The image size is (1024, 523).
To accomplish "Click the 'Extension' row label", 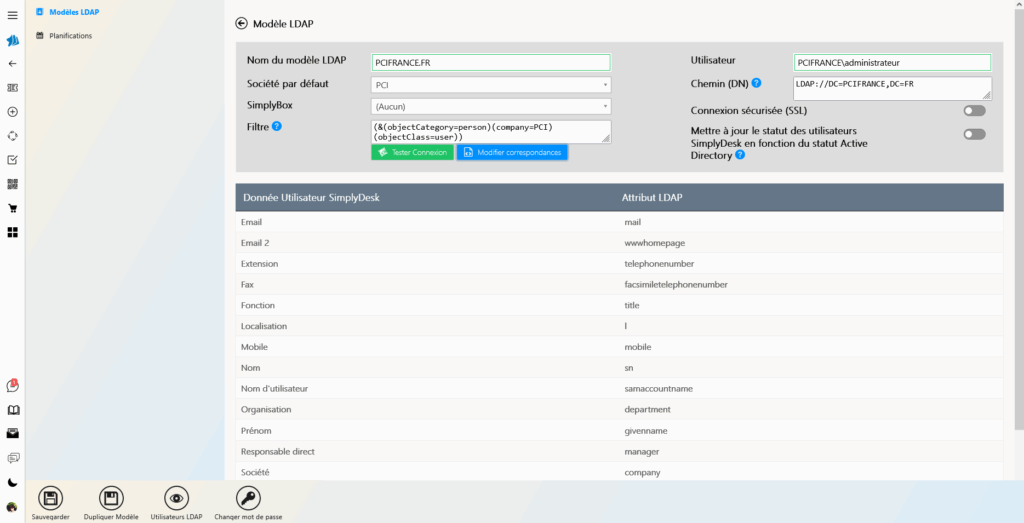I will tap(259, 264).
